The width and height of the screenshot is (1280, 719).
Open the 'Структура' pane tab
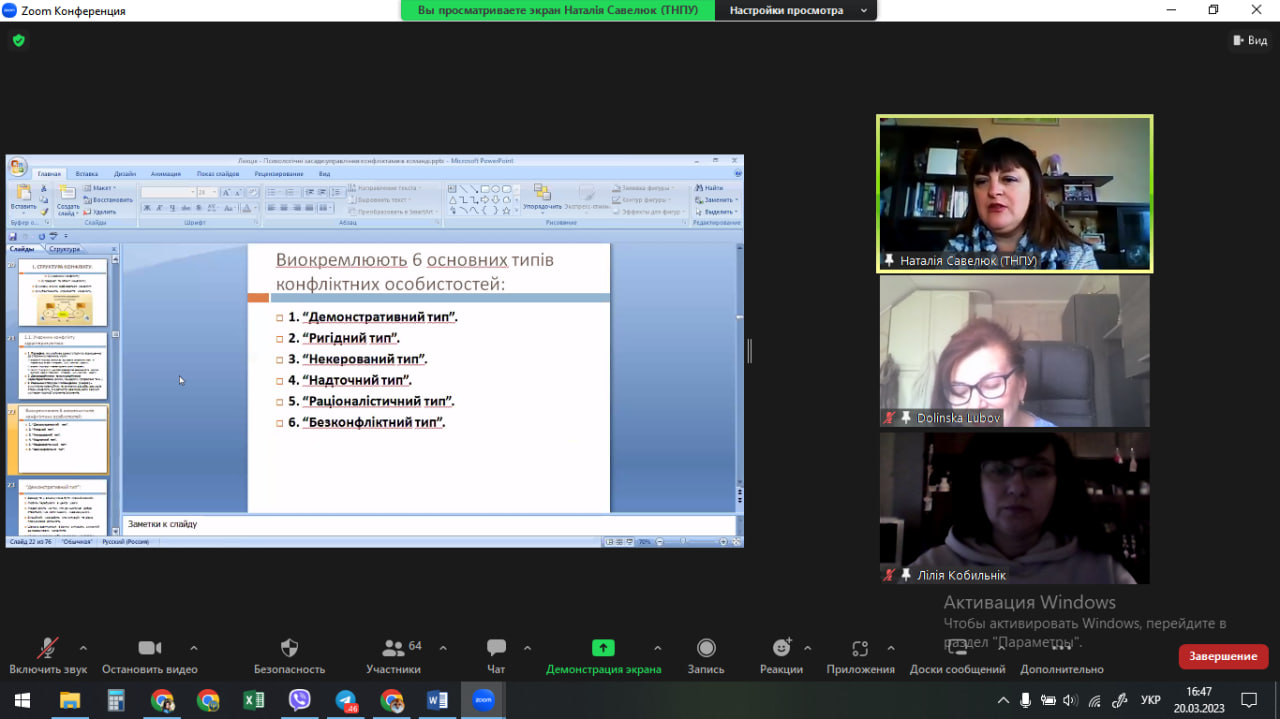(64, 249)
